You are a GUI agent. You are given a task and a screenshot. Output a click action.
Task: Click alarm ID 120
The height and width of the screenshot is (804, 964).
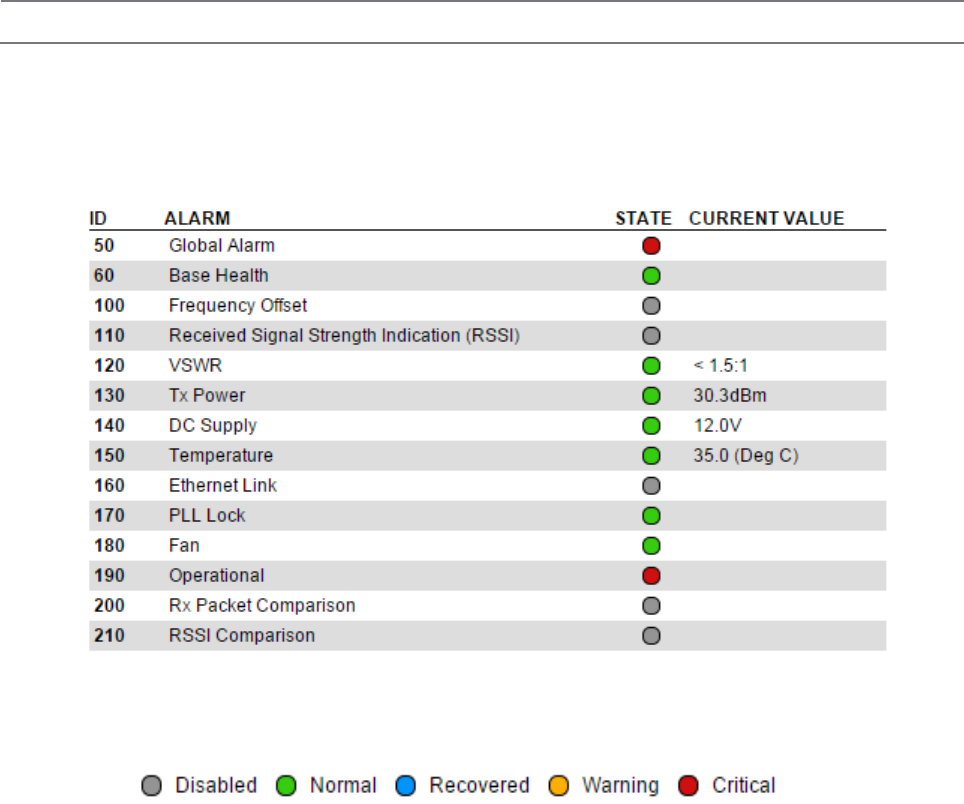[109, 366]
